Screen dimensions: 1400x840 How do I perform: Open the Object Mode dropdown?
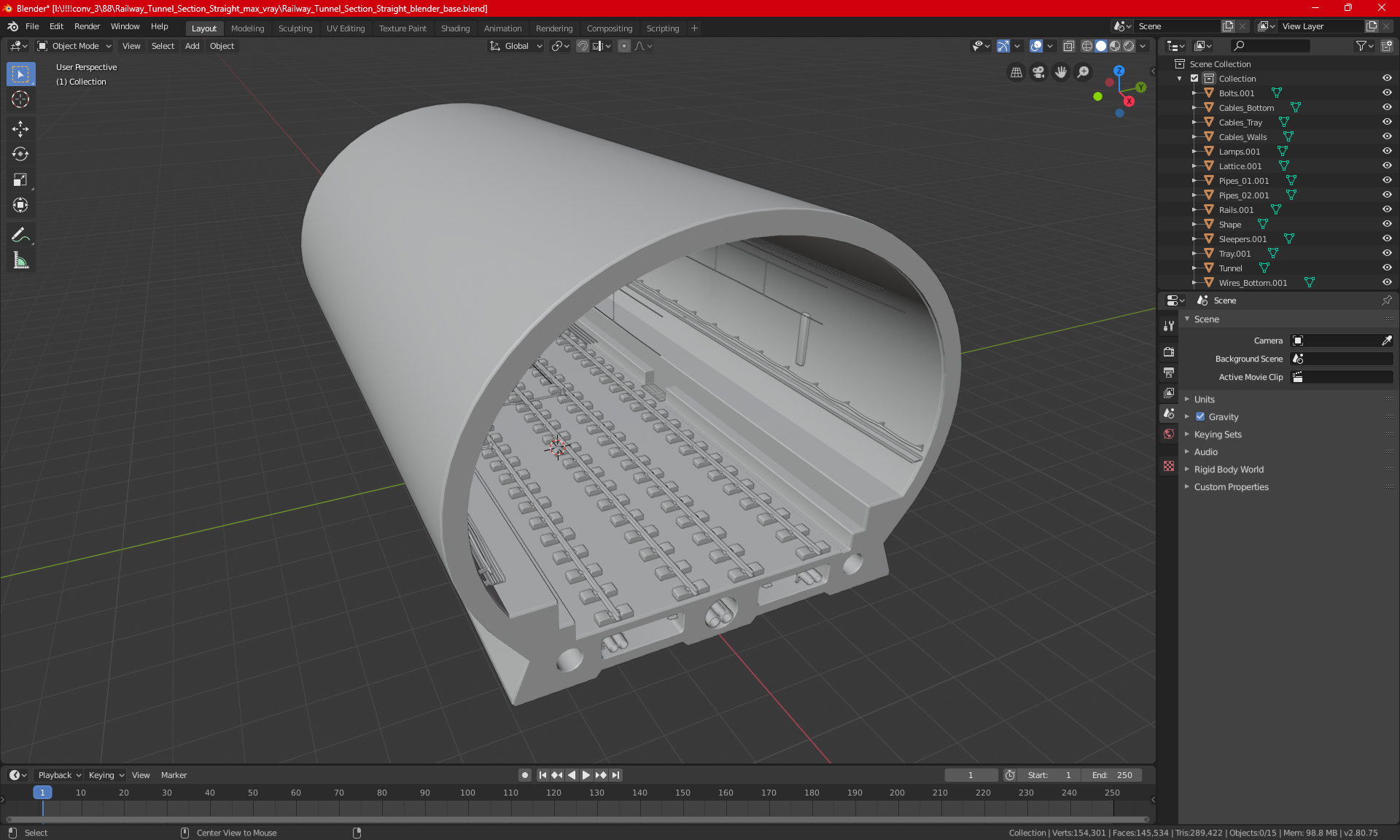74,46
